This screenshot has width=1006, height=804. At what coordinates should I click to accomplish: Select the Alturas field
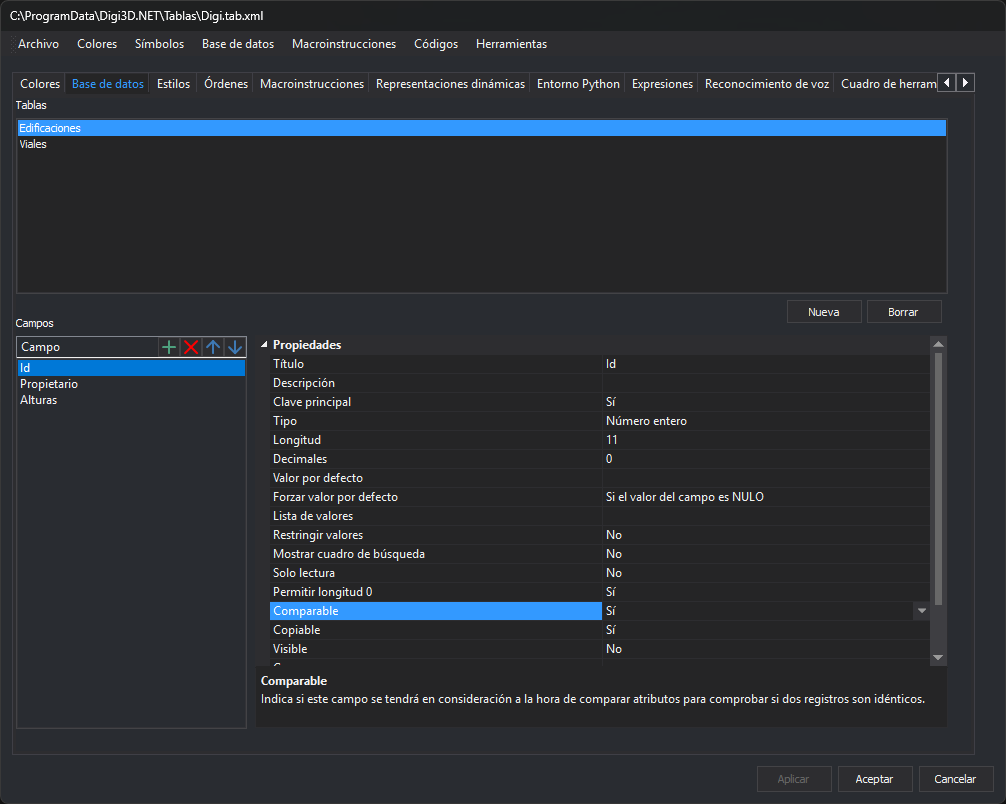coord(131,400)
